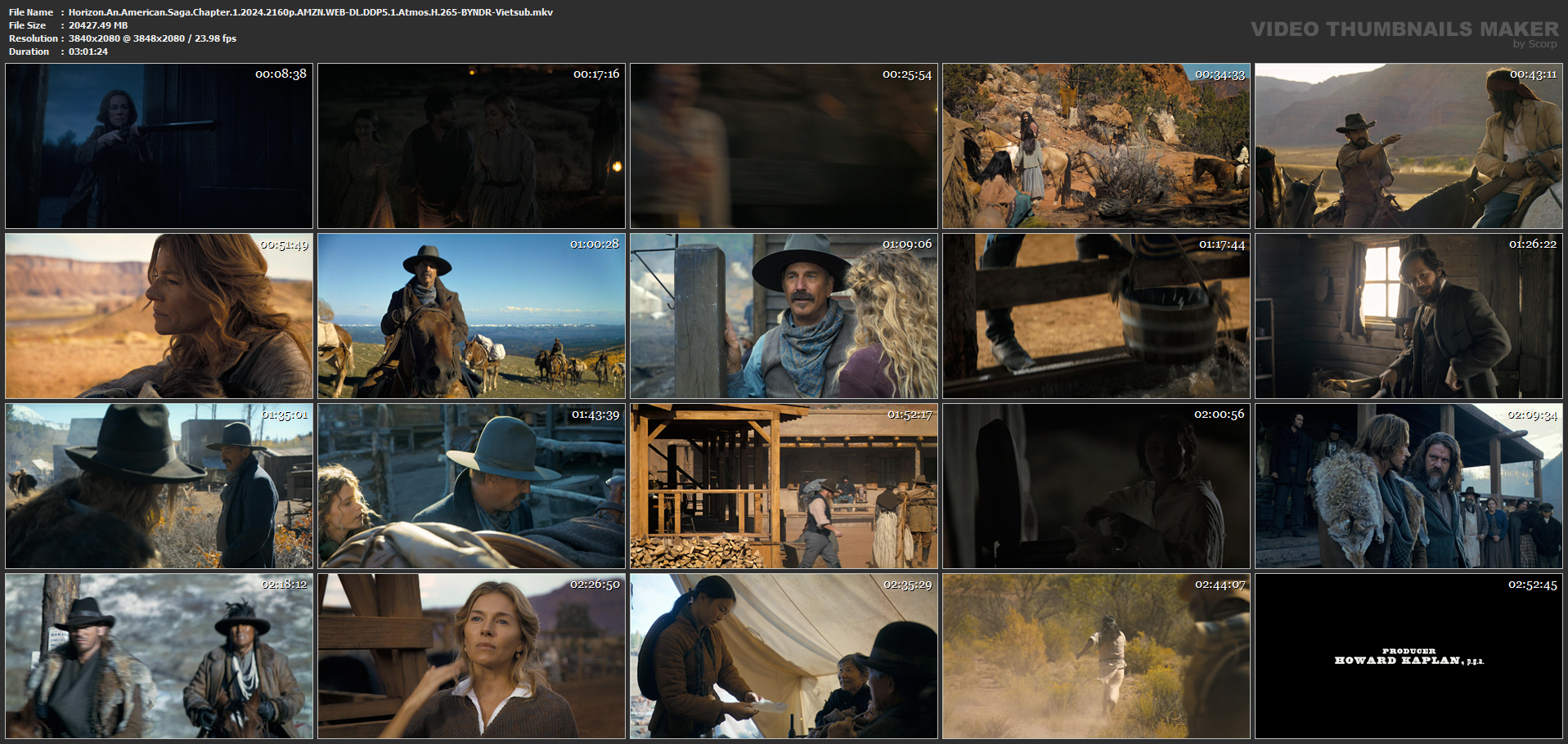Select the thumbnail at 00:43:11
Screen dimensions: 1568x744
[x=1409, y=146]
